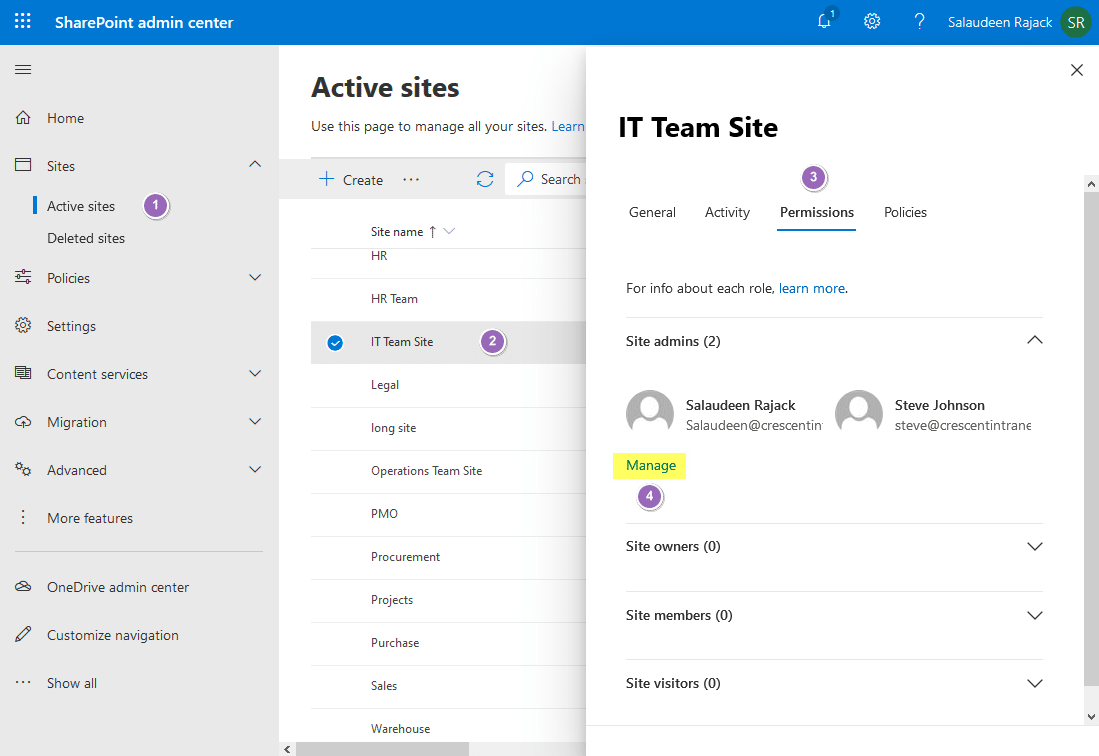Open Salaudeen Rajack account name
The width and height of the screenshot is (1099, 756).
[999, 22]
